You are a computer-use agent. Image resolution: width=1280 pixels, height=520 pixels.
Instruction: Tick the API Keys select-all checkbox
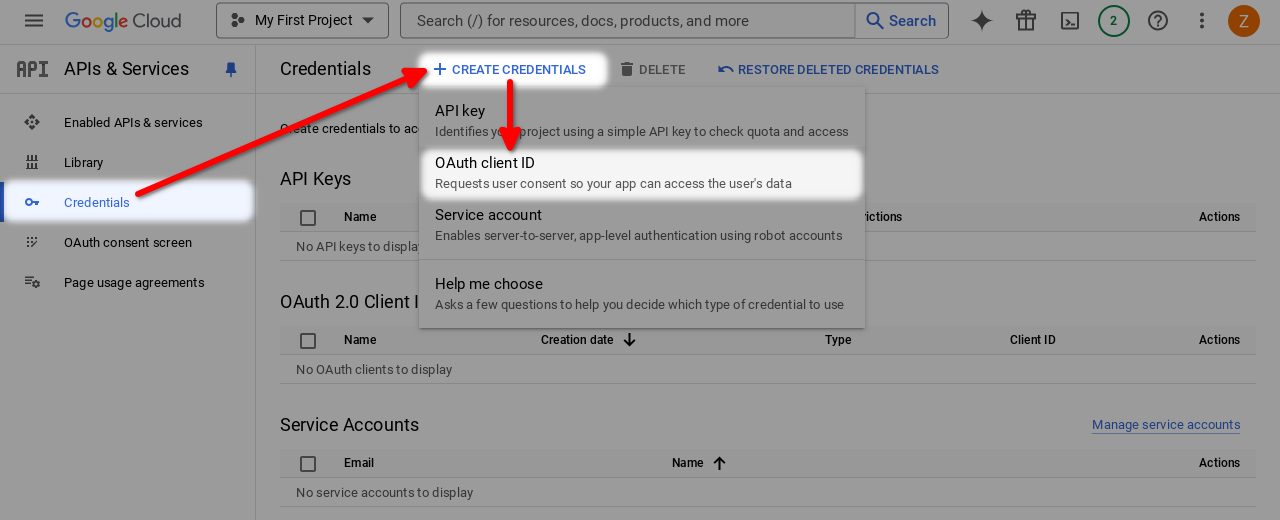pyautogui.click(x=308, y=217)
